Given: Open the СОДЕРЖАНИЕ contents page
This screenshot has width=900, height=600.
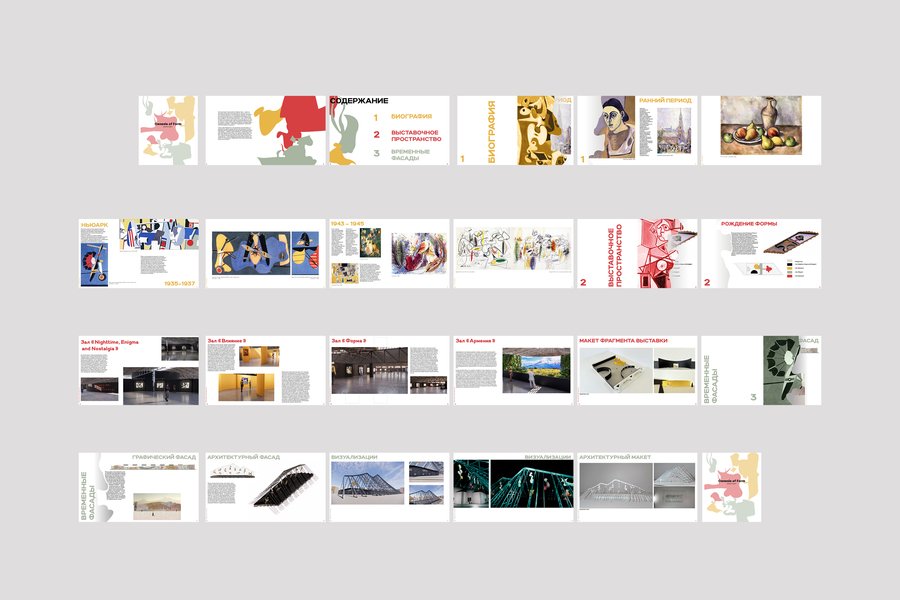Looking at the screenshot, I should click(389, 130).
